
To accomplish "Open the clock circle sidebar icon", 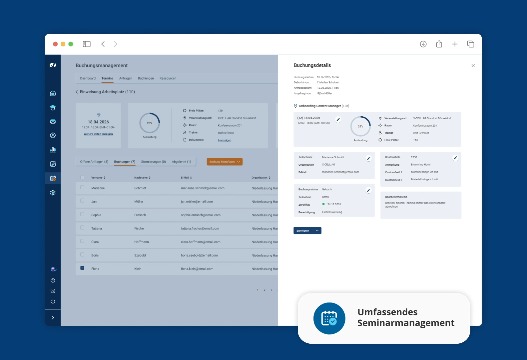I will (x=53, y=135).
